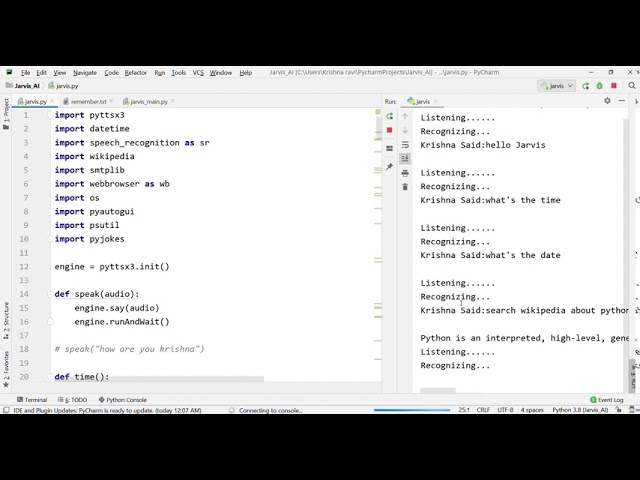
Task: Click the Down the stack trace arrow
Action: tap(405, 130)
